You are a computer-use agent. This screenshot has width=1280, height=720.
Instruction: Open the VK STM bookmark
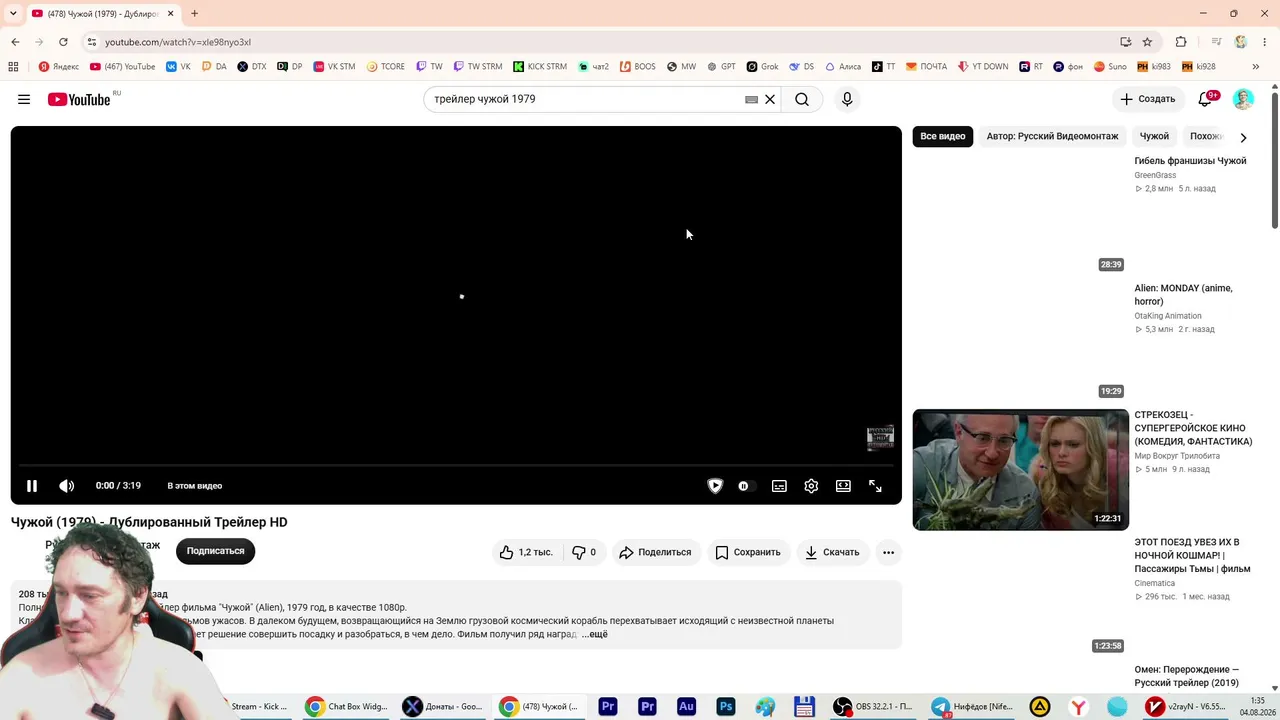pyautogui.click(x=334, y=67)
